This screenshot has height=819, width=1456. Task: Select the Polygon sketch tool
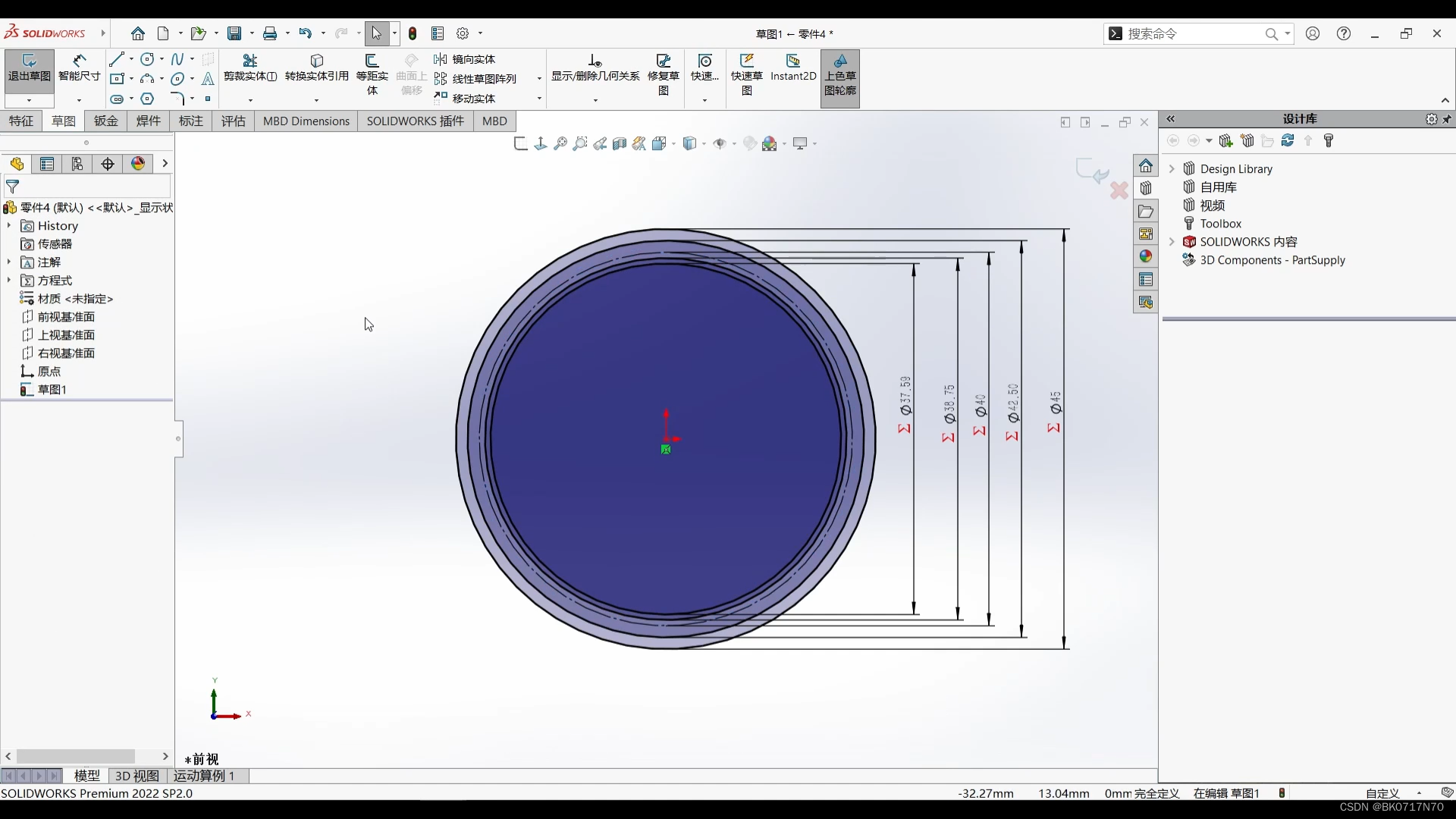tap(148, 99)
